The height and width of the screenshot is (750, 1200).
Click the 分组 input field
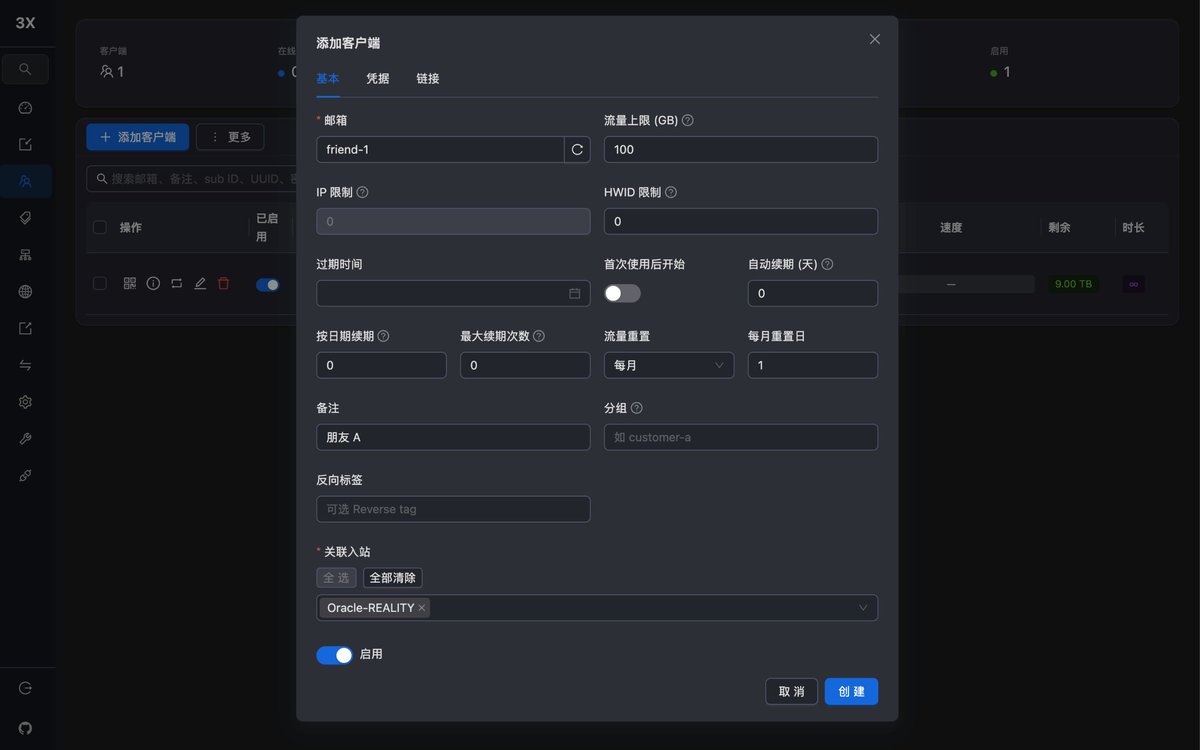point(741,437)
